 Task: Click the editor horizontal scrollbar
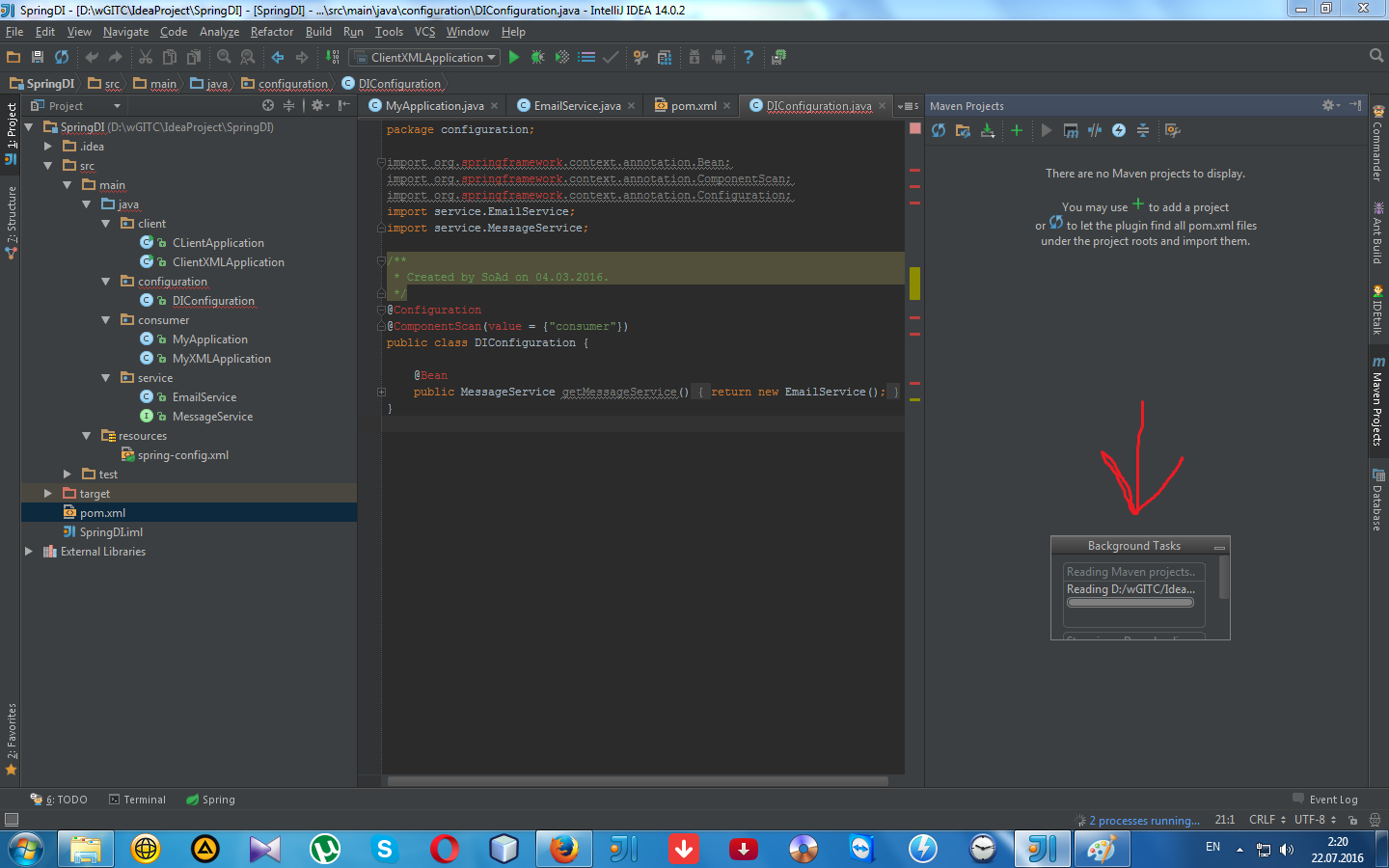coord(637,781)
